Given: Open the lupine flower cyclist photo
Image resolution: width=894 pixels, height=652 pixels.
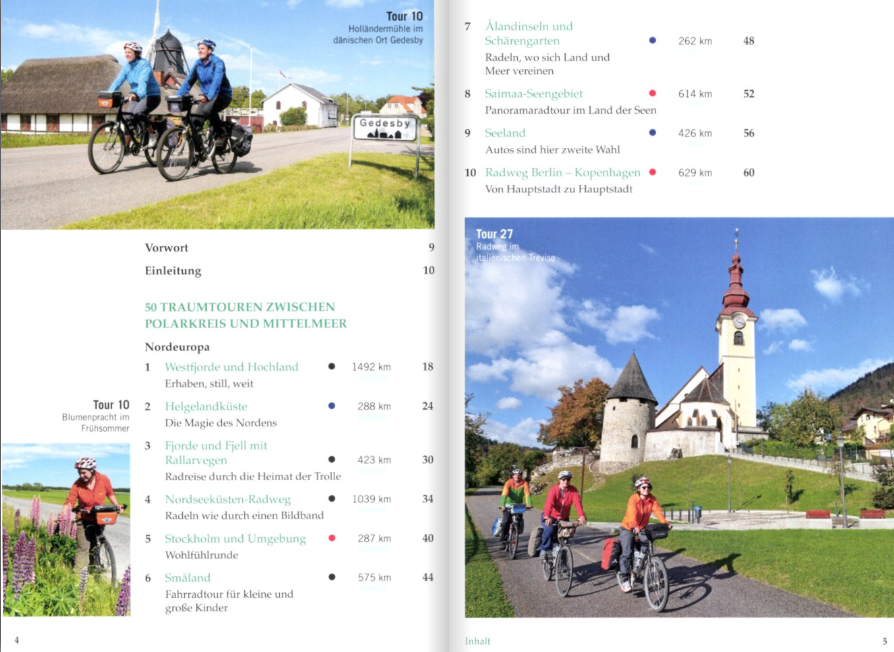Looking at the screenshot, I should click(66, 529).
